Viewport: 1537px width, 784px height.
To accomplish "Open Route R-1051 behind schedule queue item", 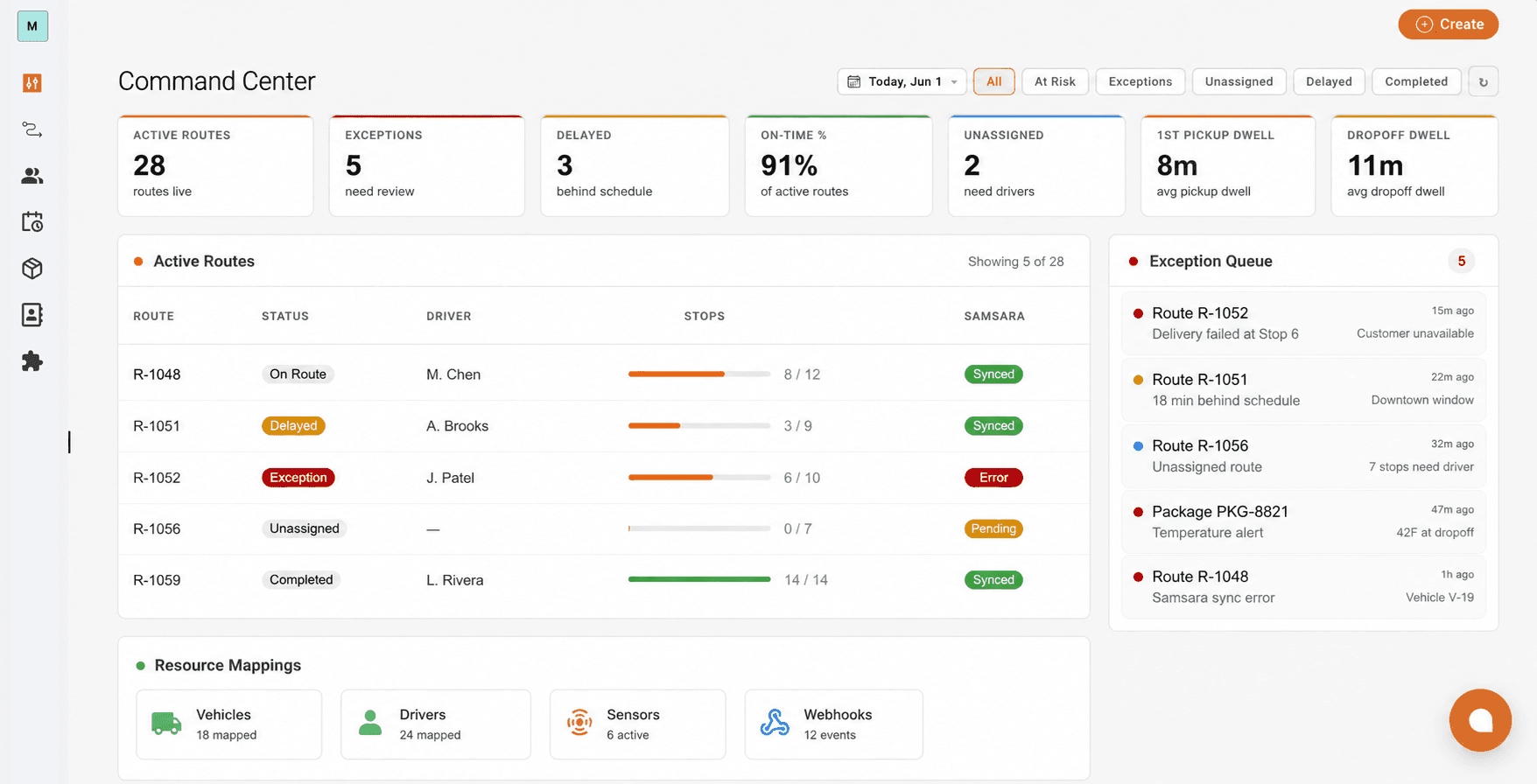I will click(x=1303, y=389).
